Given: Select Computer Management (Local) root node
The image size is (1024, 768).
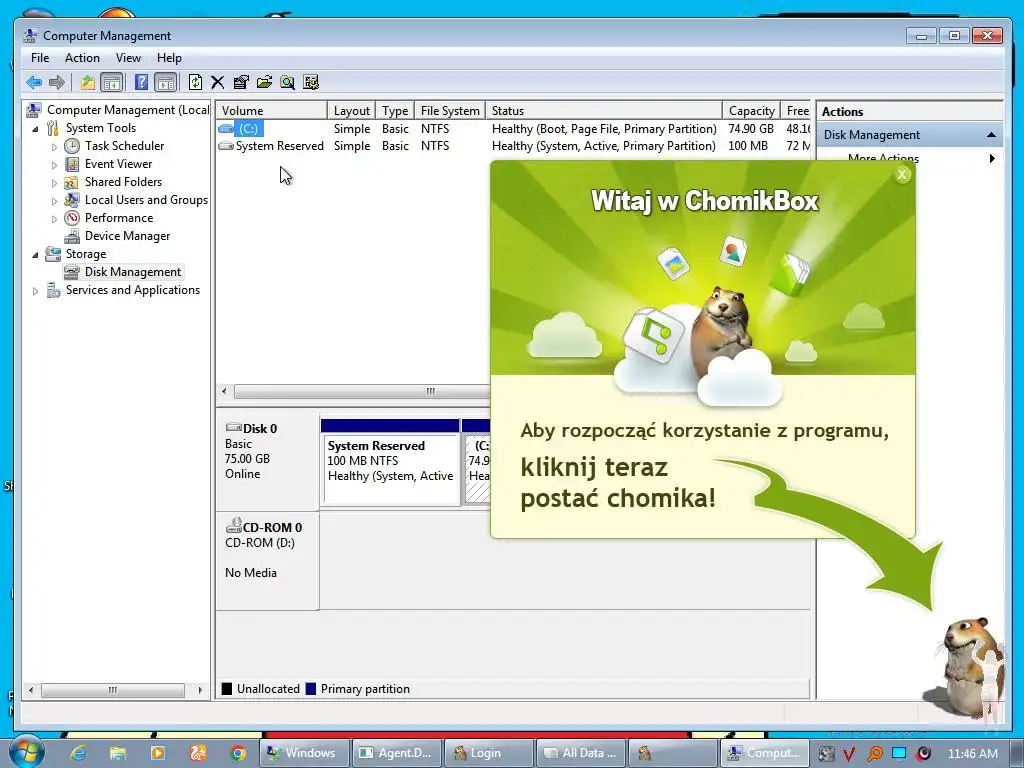Looking at the screenshot, I should pos(127,110).
